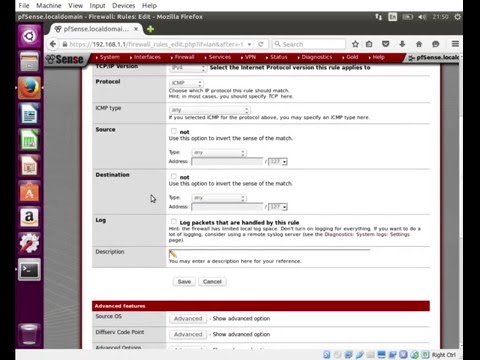The height and width of the screenshot is (360, 480).
Task: Open Pocket icon in toolbar
Action: pos(386,44)
